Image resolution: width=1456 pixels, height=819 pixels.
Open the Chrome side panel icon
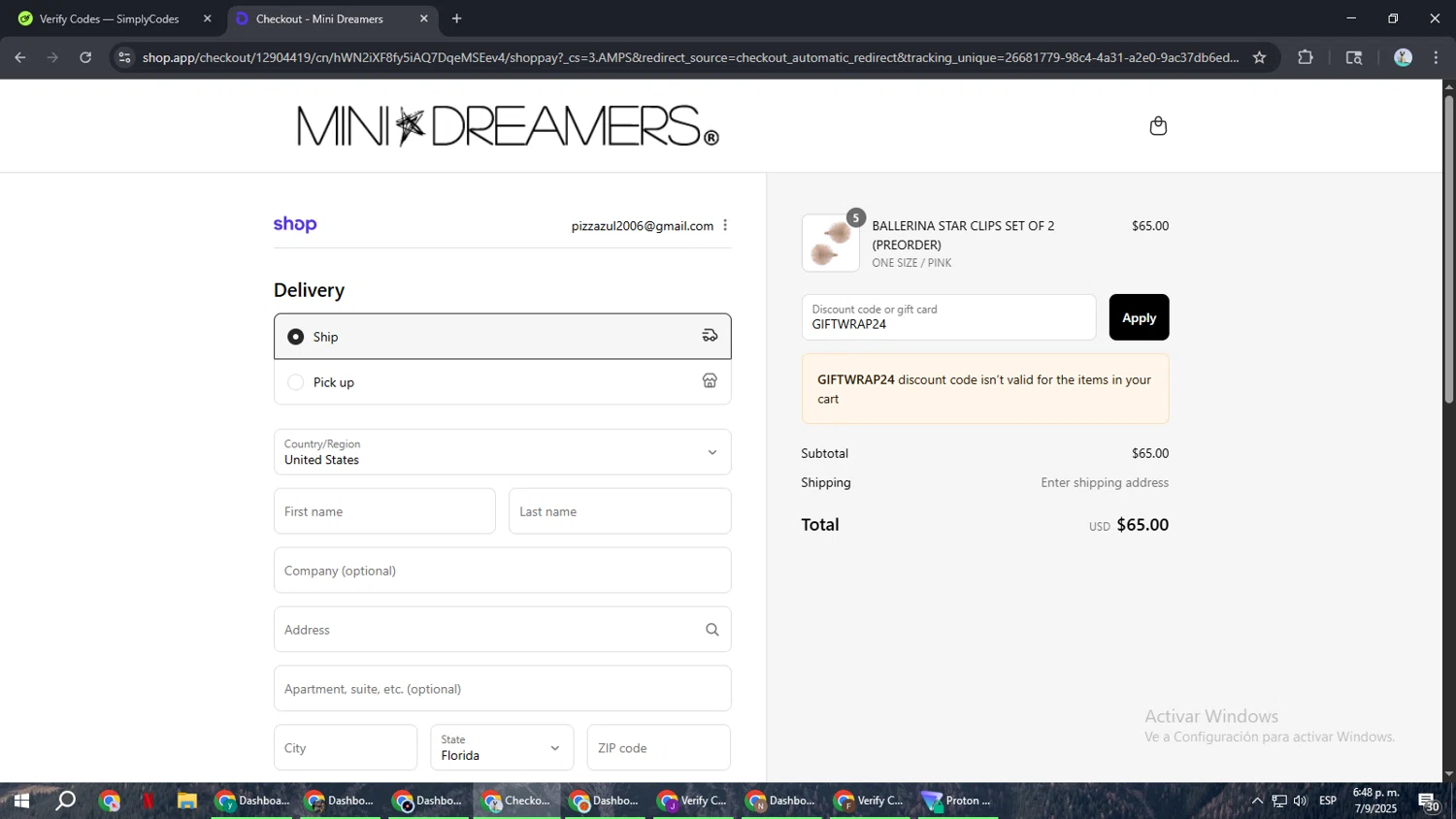click(x=1354, y=57)
